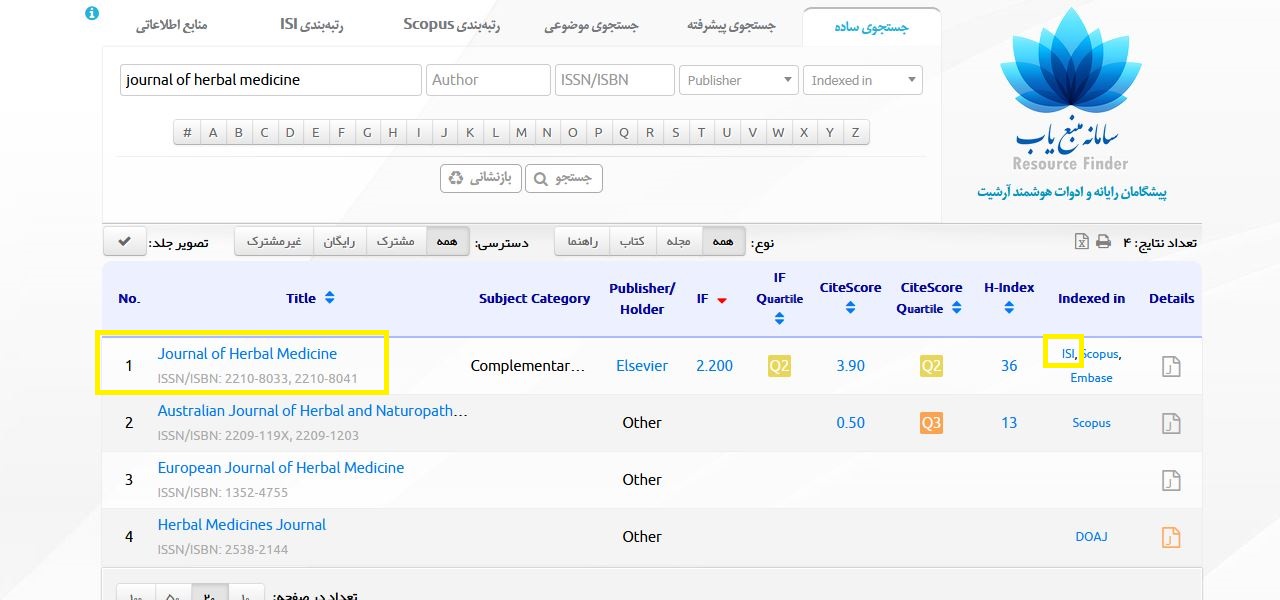Toggle cover image checkmark button
The image size is (1280, 600).
tap(124, 241)
